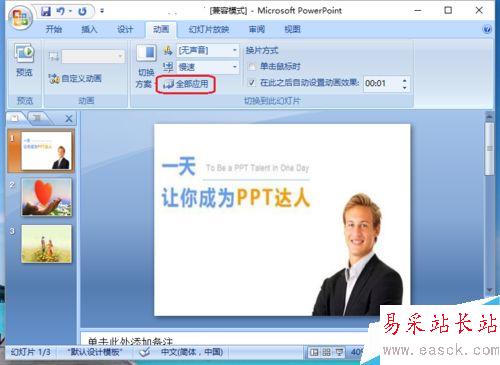The width and height of the screenshot is (500, 365).
Task: Start slide show from status bar
Action: [x=339, y=352]
